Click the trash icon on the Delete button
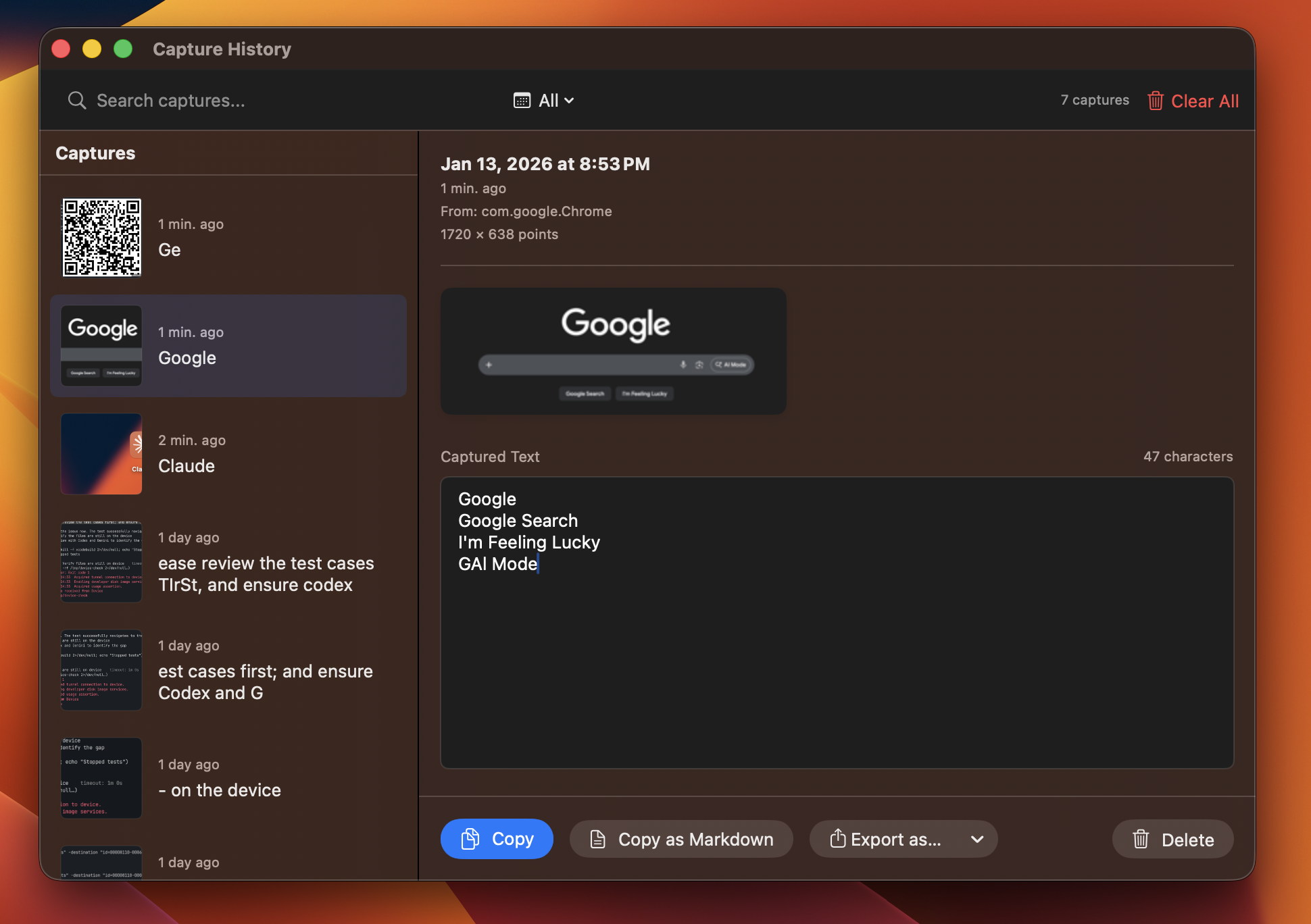1311x924 pixels. click(x=1141, y=840)
